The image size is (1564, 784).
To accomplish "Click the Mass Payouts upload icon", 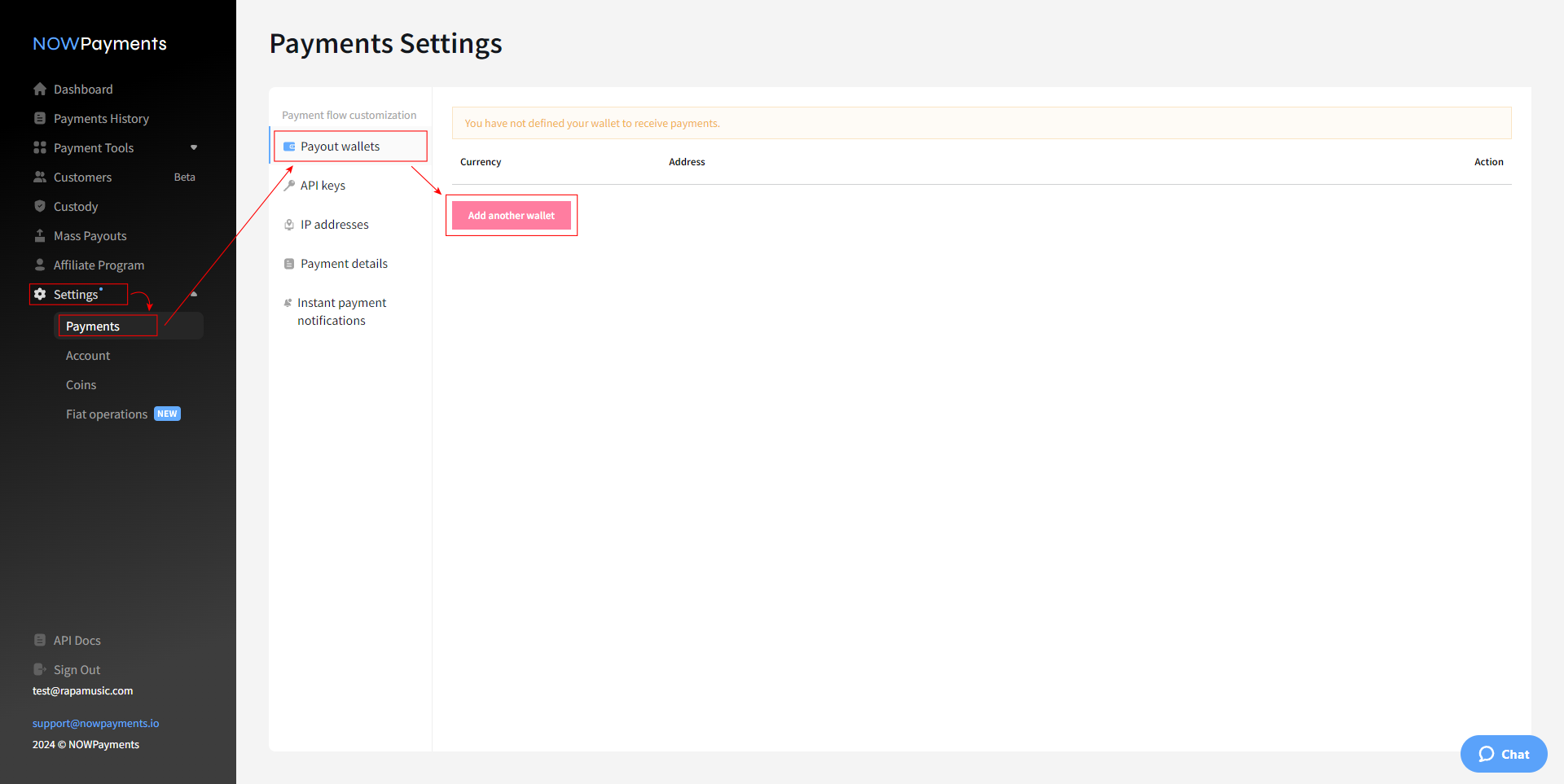I will (40, 235).
